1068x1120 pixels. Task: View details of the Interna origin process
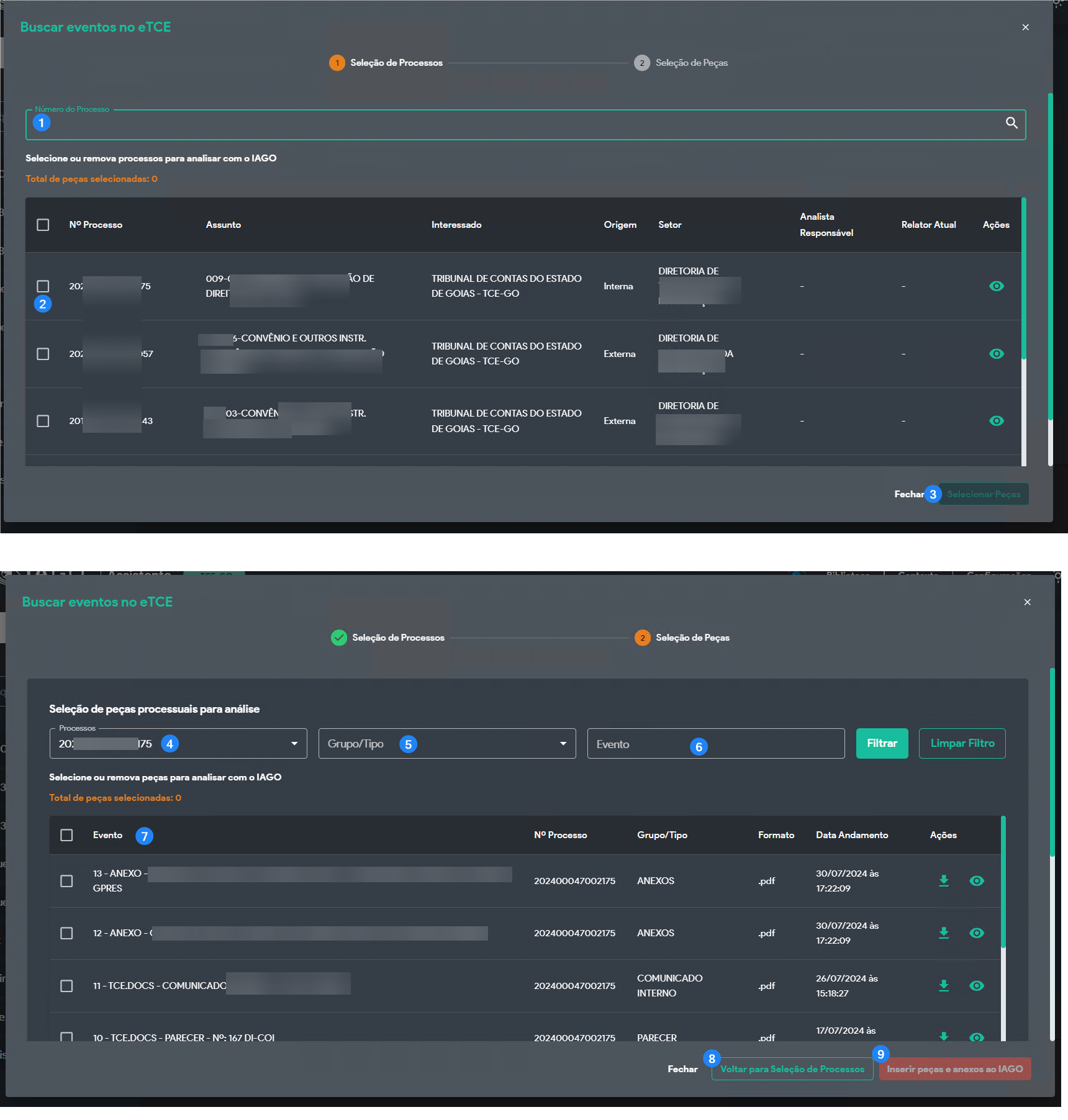pyautogui.click(x=996, y=286)
